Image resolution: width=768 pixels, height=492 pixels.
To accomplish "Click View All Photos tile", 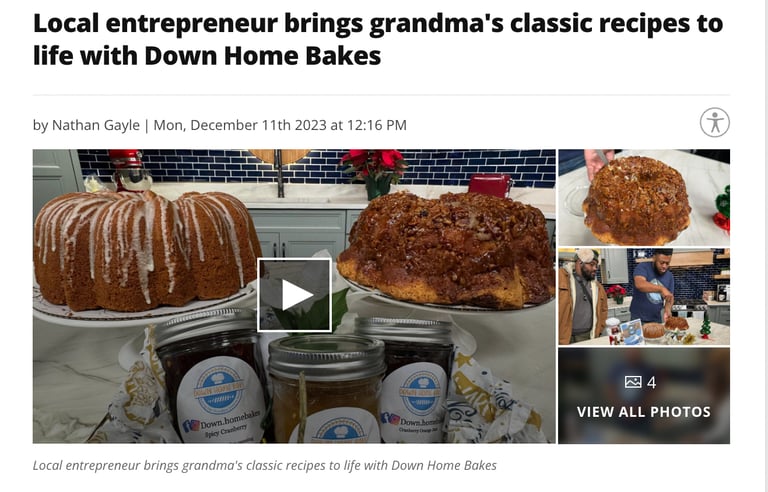I will pos(644,396).
